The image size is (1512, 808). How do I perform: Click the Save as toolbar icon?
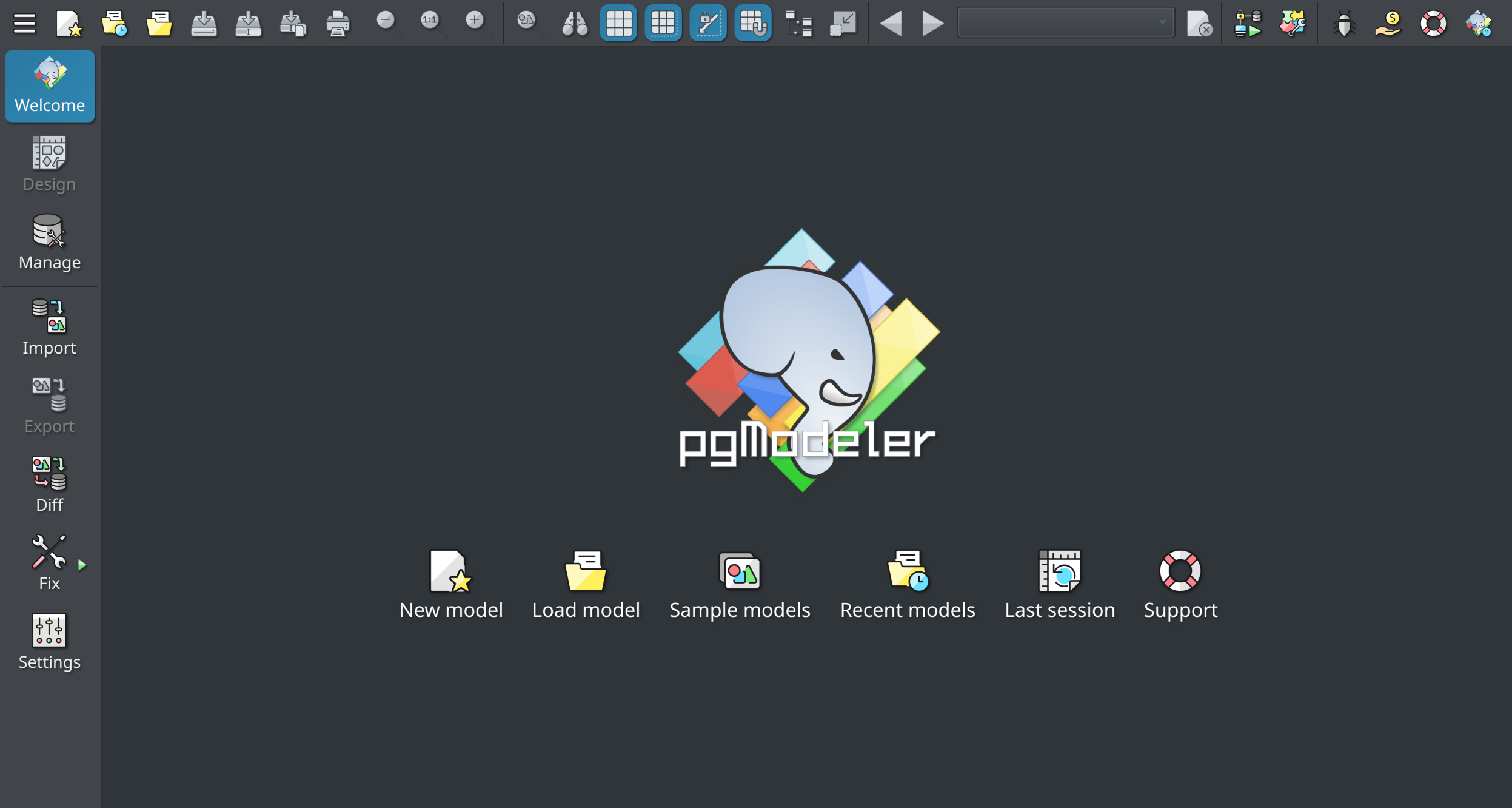248,24
